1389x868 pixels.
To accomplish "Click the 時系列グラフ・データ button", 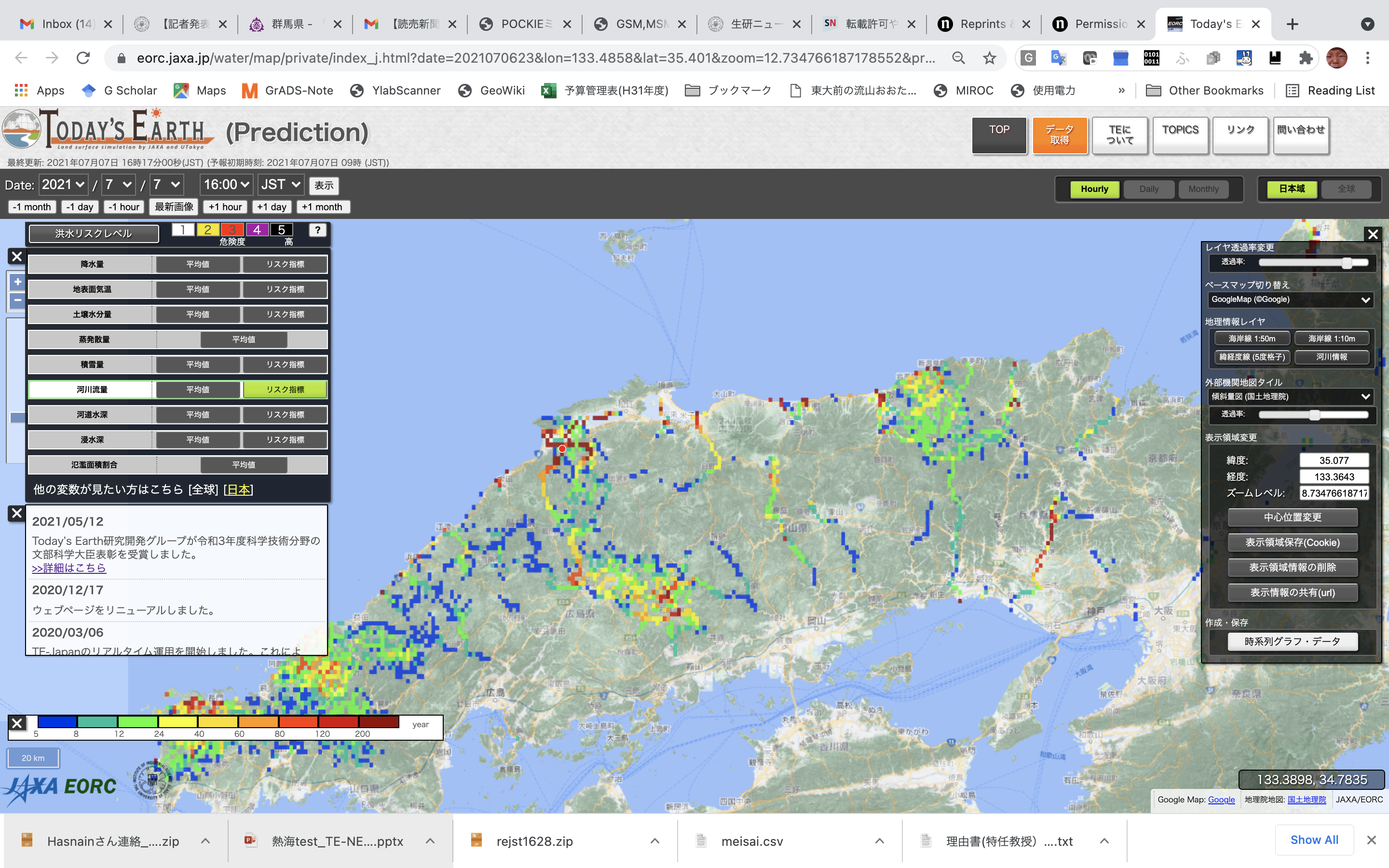I will [1292, 641].
